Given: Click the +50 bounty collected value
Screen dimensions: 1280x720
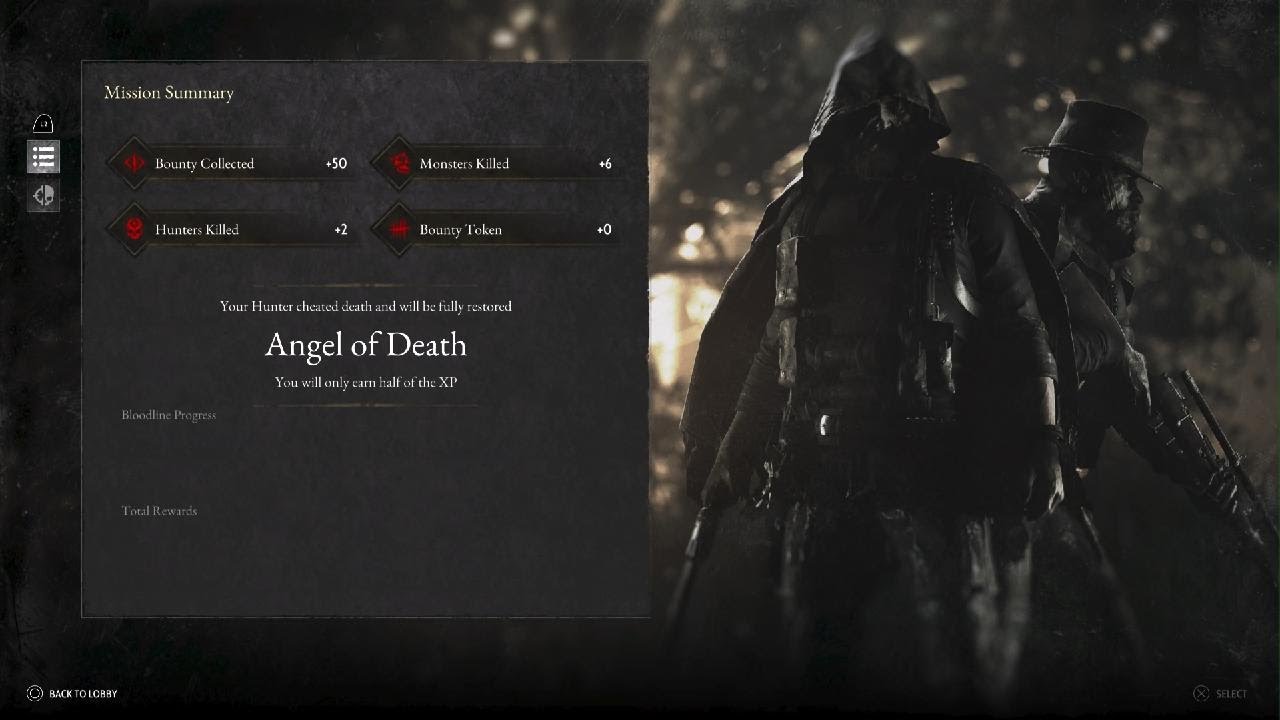Looking at the screenshot, I should [336, 163].
